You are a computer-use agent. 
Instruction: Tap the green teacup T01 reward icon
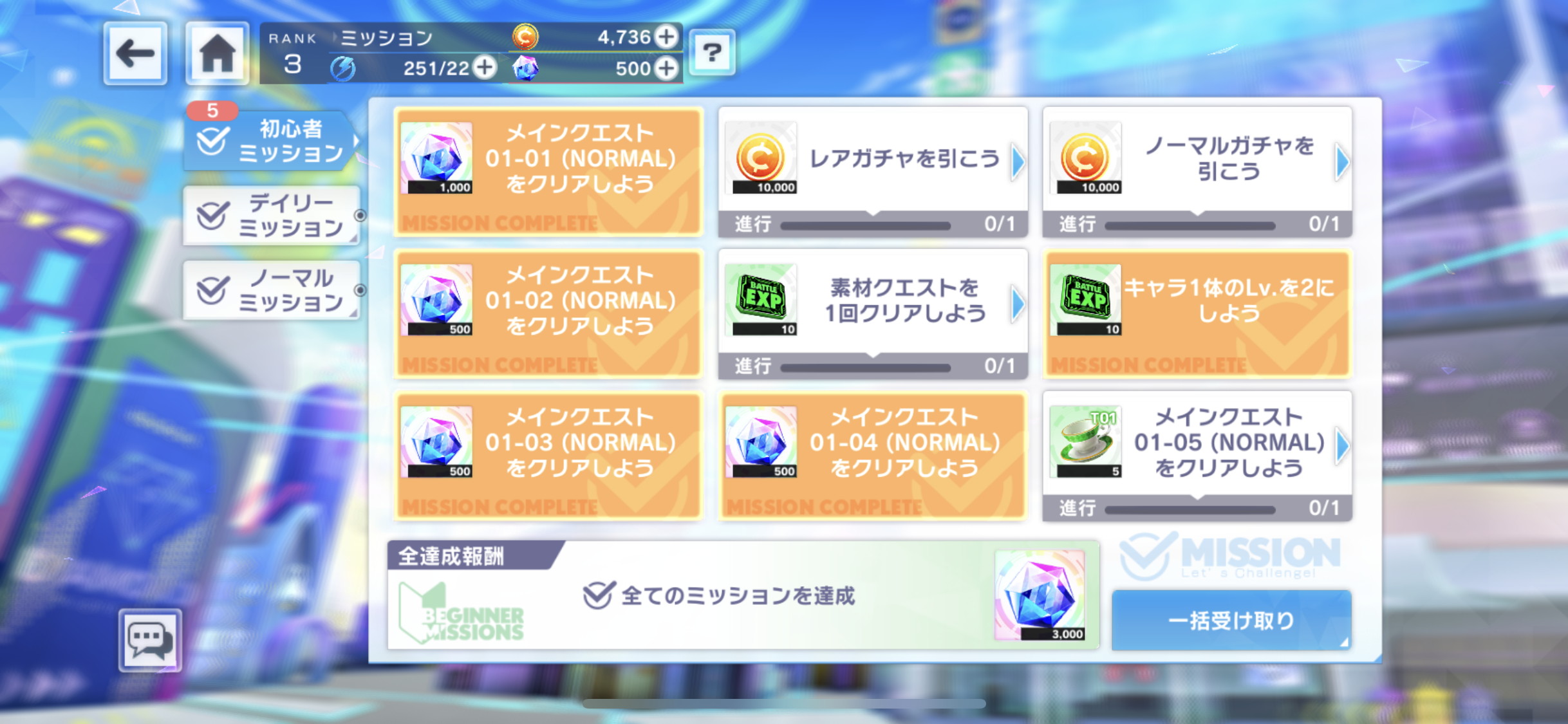(x=1085, y=441)
